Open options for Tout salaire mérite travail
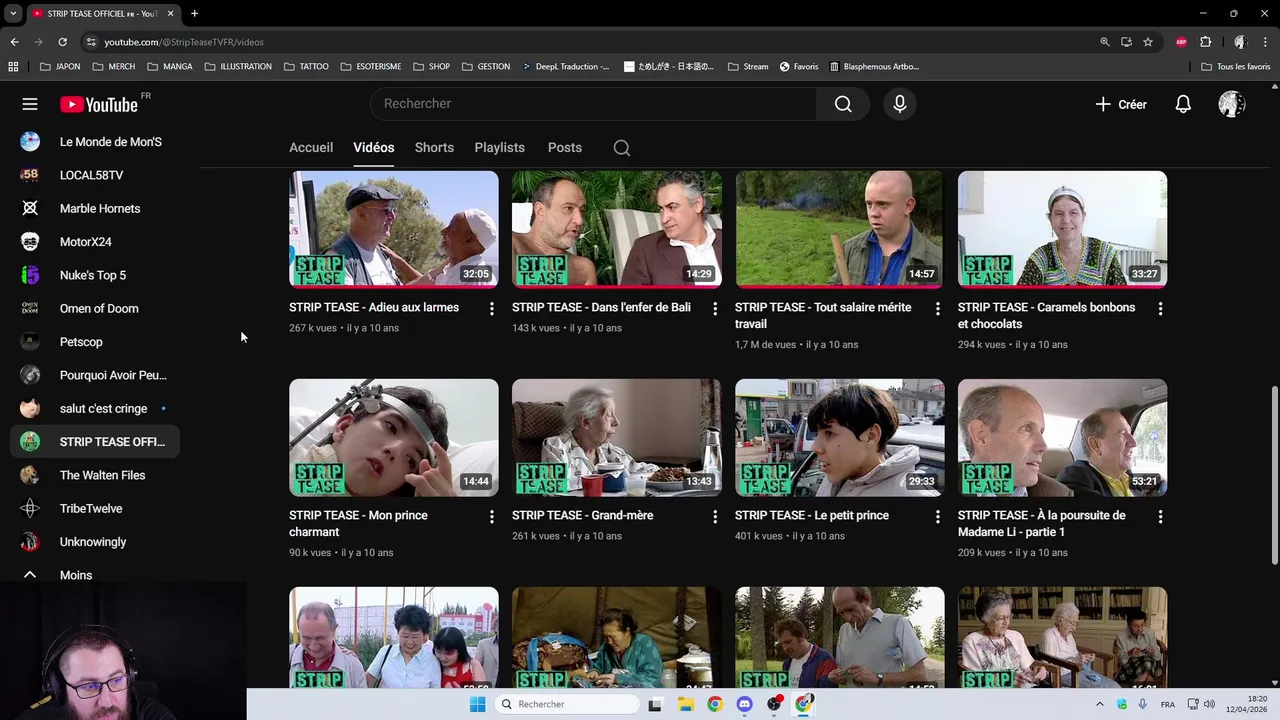The image size is (1280, 720). click(937, 309)
